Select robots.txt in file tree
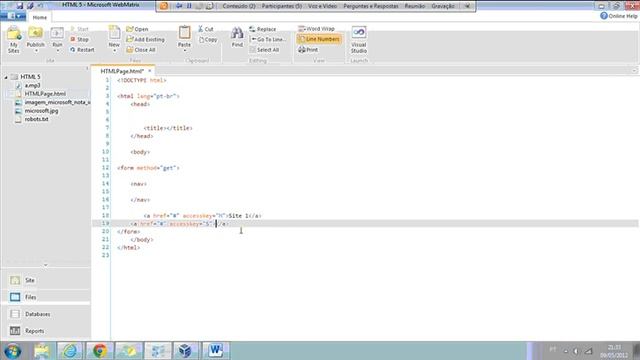The image size is (640, 360). 36,119
